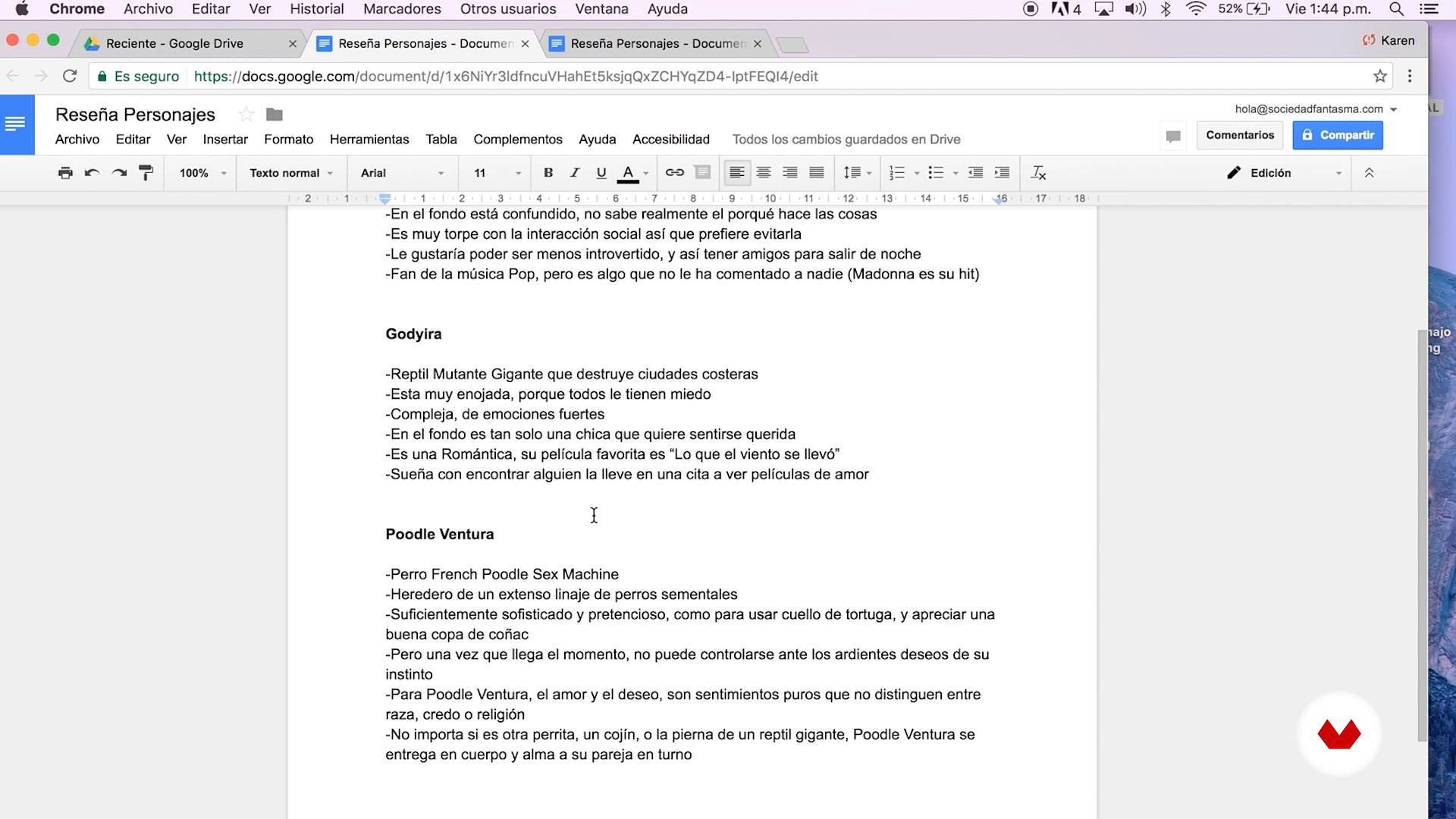Viewport: 1456px width, 819px height.
Task: Bookmark this page with the star icon
Action: pyautogui.click(x=1379, y=76)
